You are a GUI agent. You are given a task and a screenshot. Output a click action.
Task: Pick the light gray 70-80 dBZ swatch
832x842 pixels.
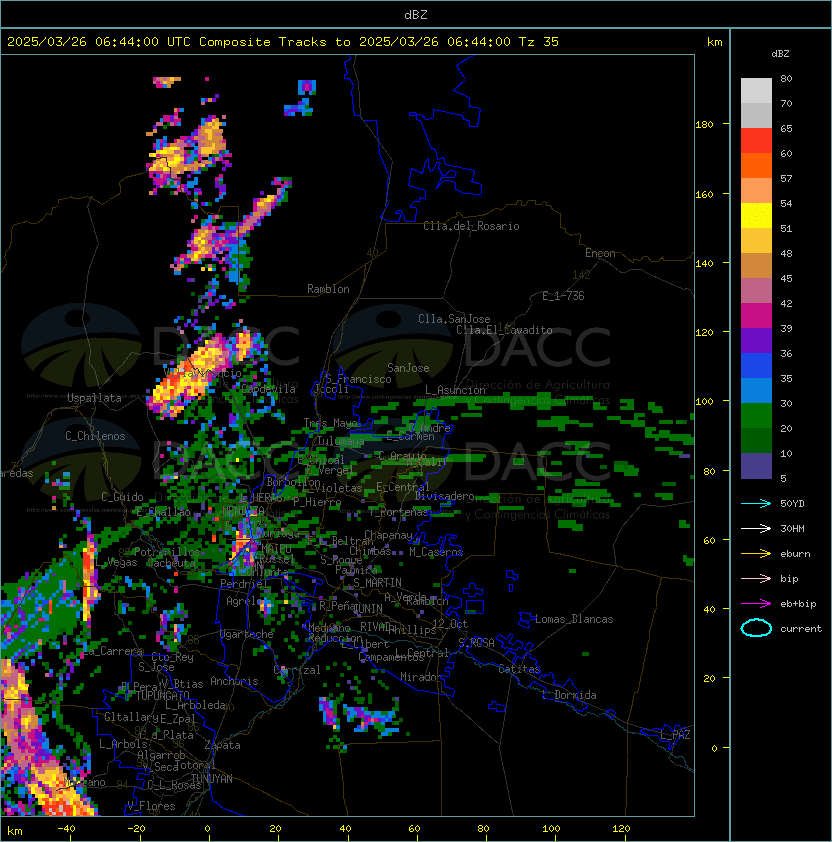click(756, 91)
